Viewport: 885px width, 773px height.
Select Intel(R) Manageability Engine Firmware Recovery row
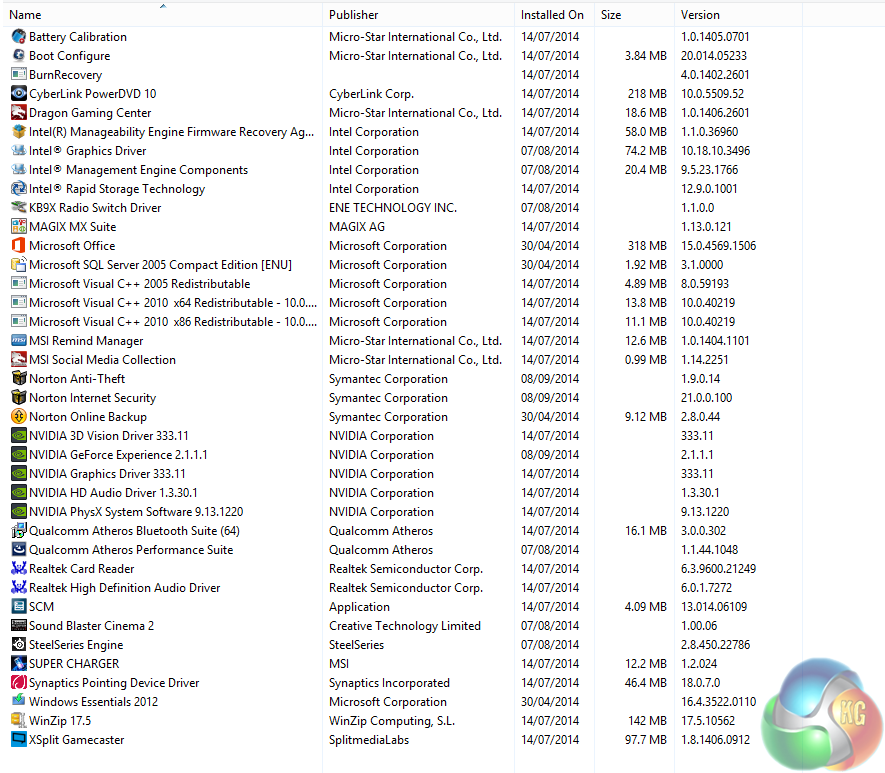pyautogui.click(x=171, y=132)
